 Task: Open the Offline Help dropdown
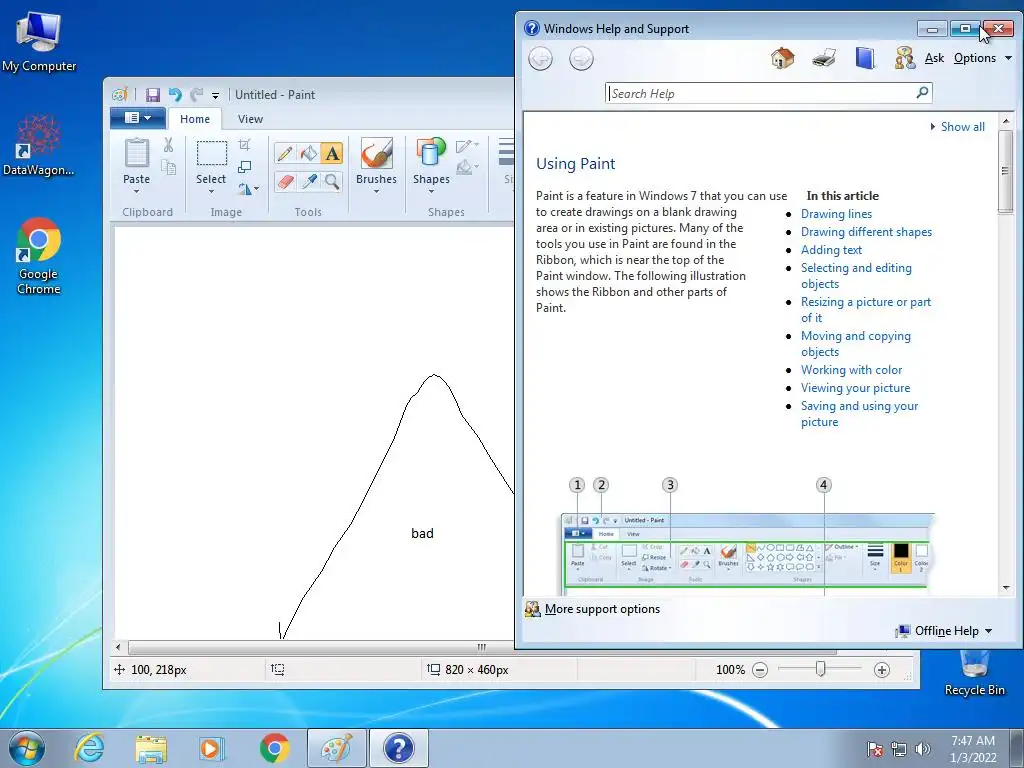click(944, 631)
